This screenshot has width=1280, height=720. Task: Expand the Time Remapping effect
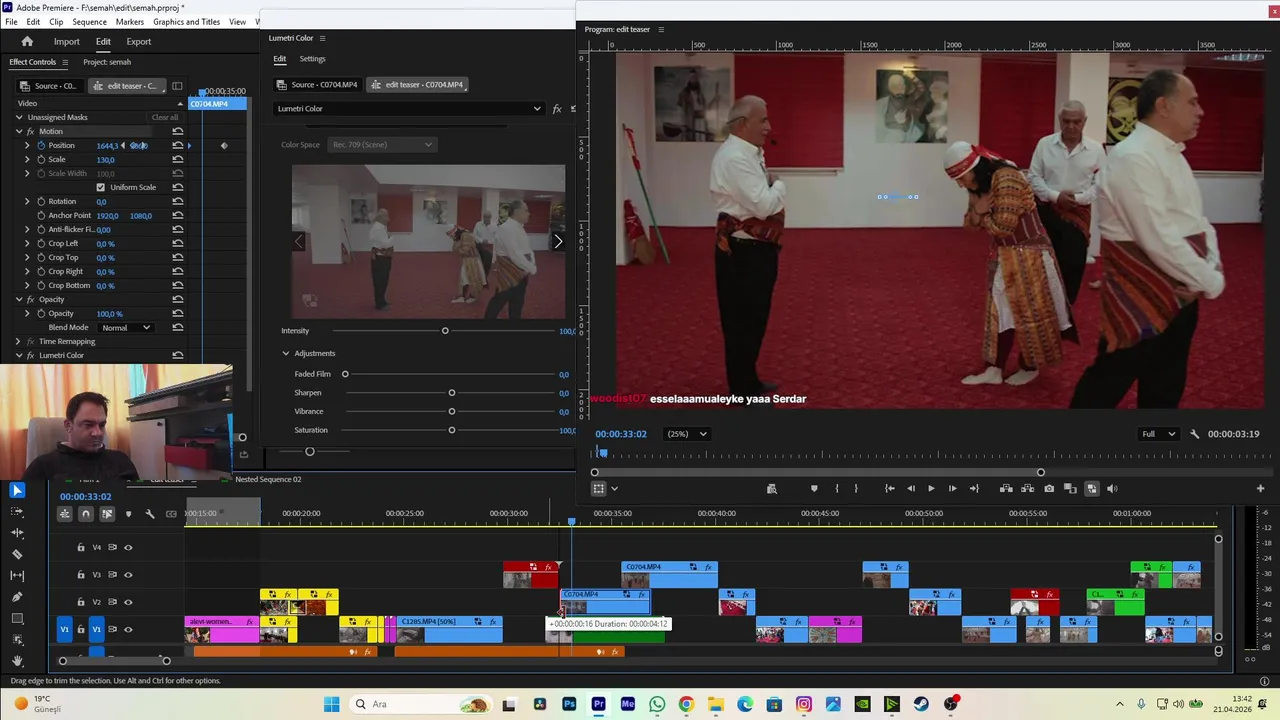[x=19, y=341]
